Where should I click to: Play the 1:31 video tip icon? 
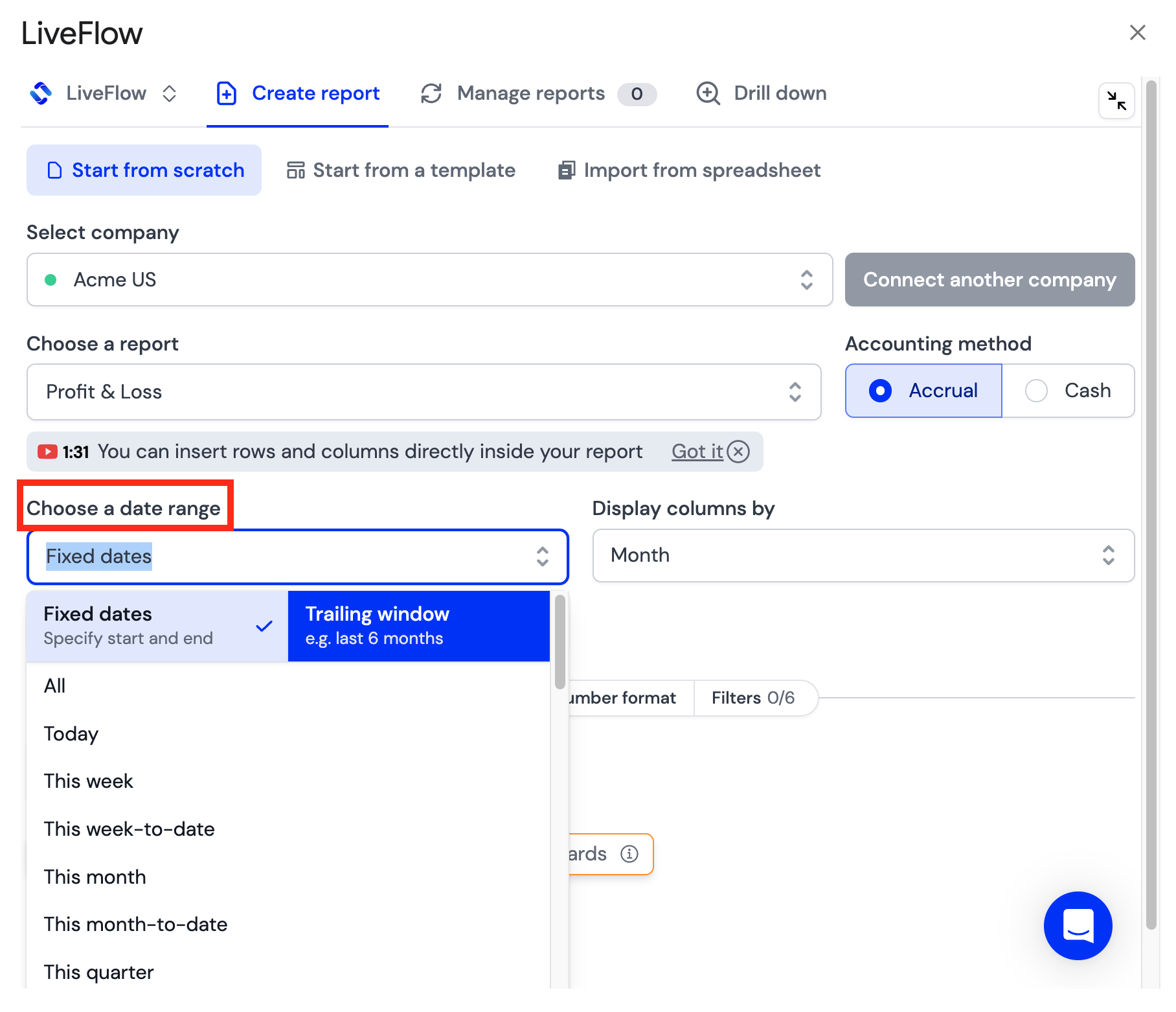click(x=47, y=452)
